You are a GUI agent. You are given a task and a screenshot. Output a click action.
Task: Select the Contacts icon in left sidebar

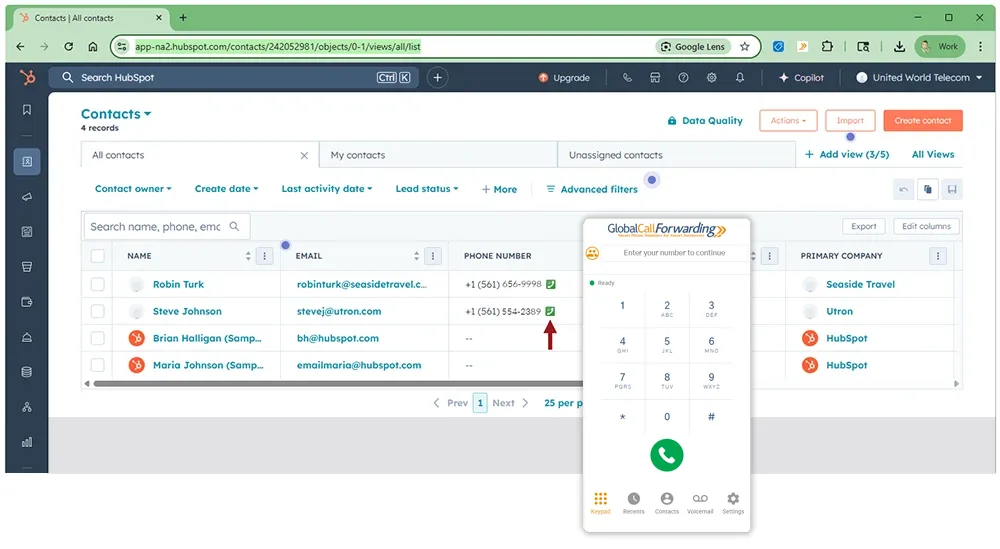click(27, 161)
